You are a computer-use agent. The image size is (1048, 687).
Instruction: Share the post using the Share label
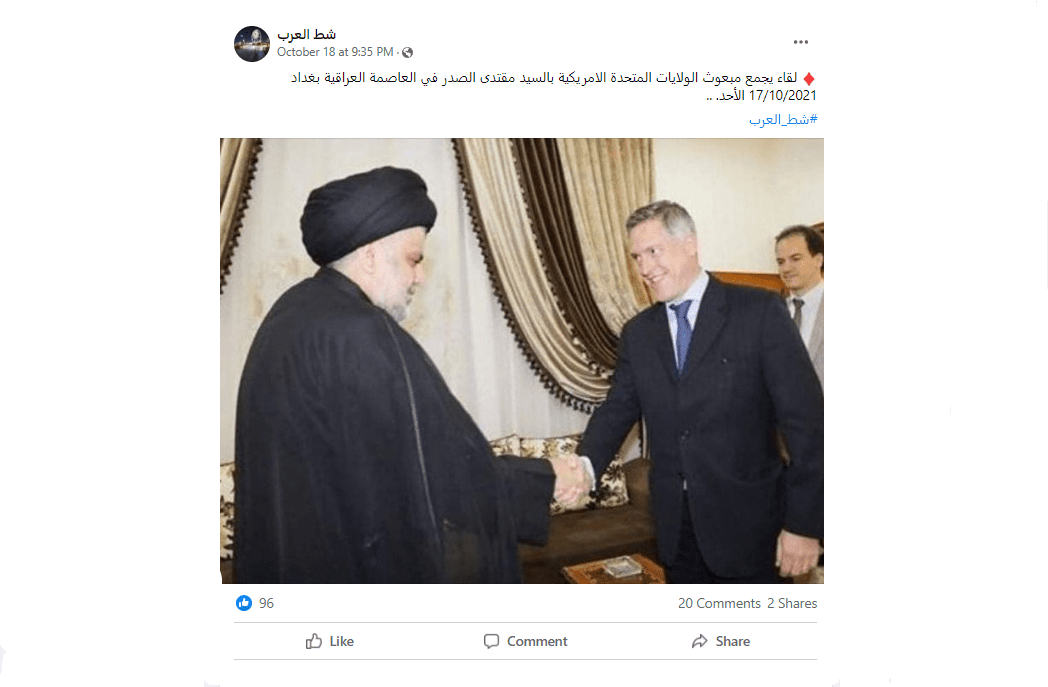pyautogui.click(x=733, y=642)
